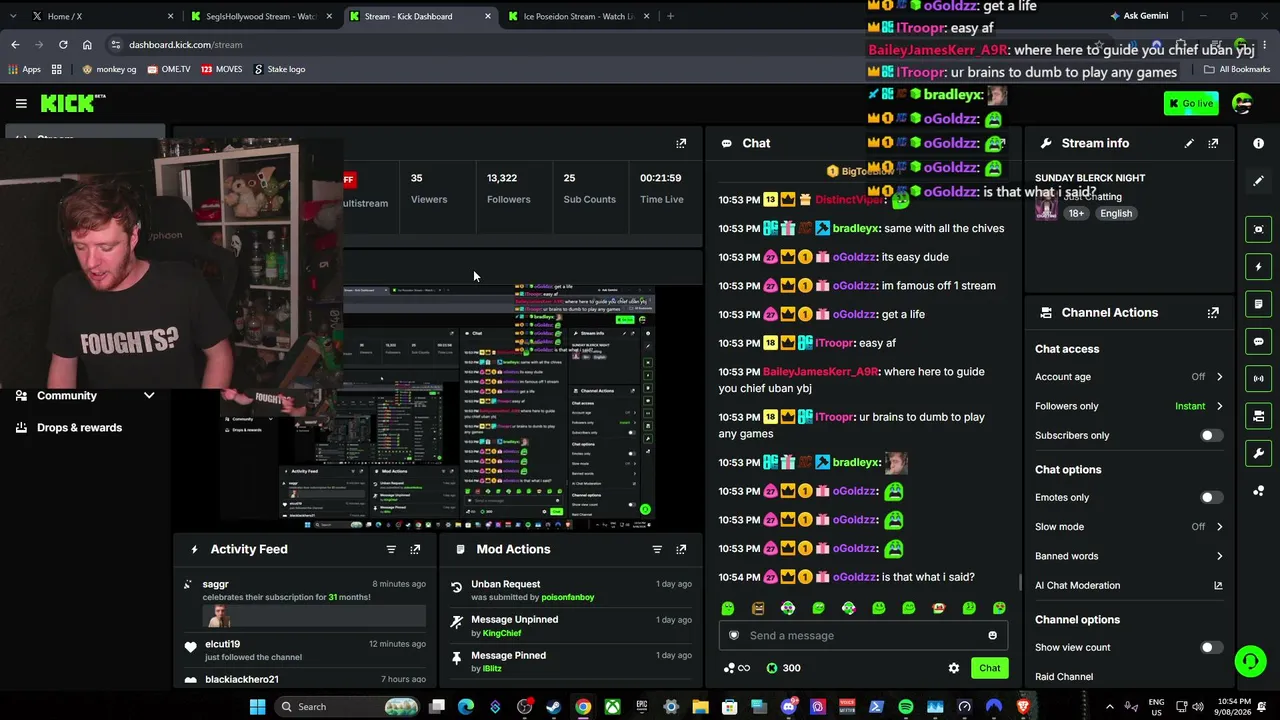This screenshot has height=720, width=1280.
Task: Open the emoji picker in message box
Action: coord(992,635)
